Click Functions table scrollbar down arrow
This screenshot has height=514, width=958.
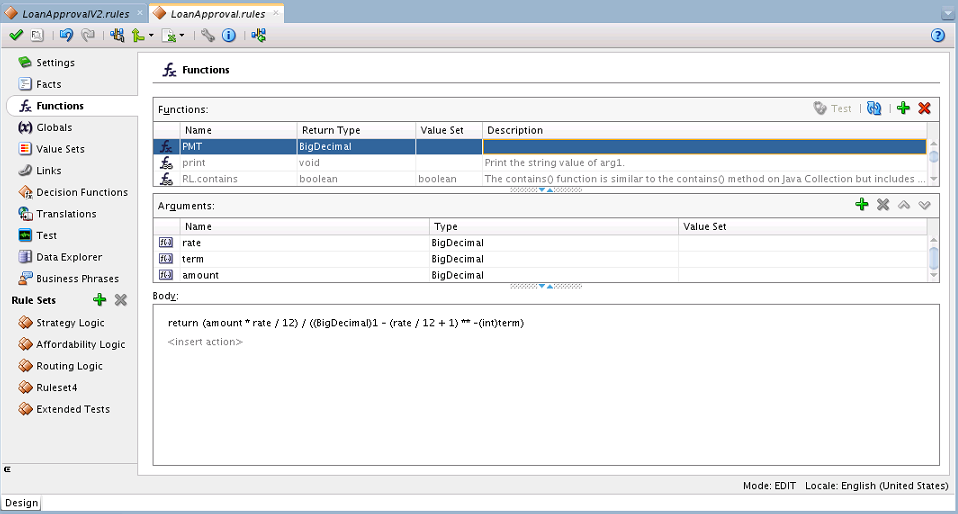(x=933, y=179)
